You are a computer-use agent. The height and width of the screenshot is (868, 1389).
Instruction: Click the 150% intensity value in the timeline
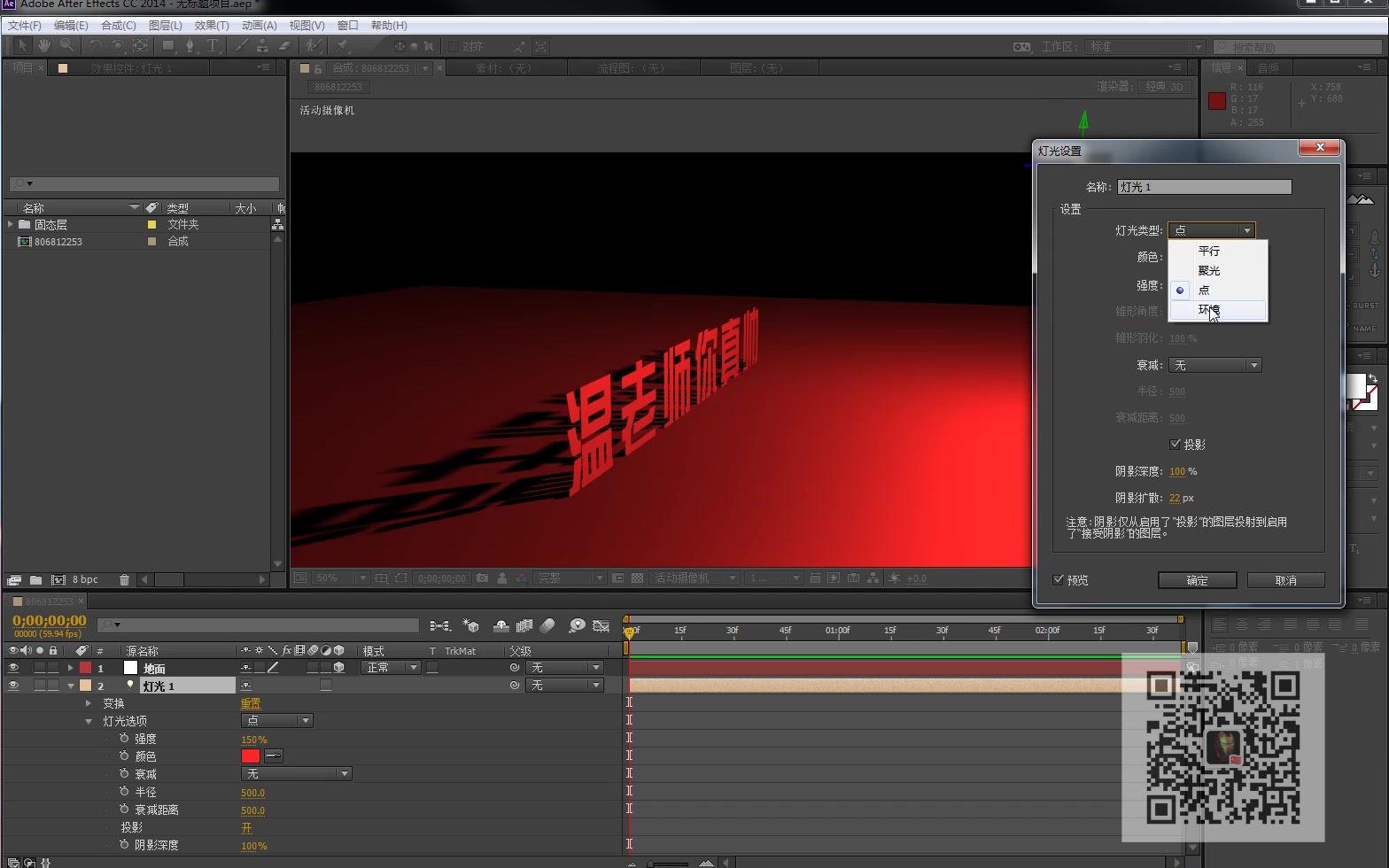254,739
